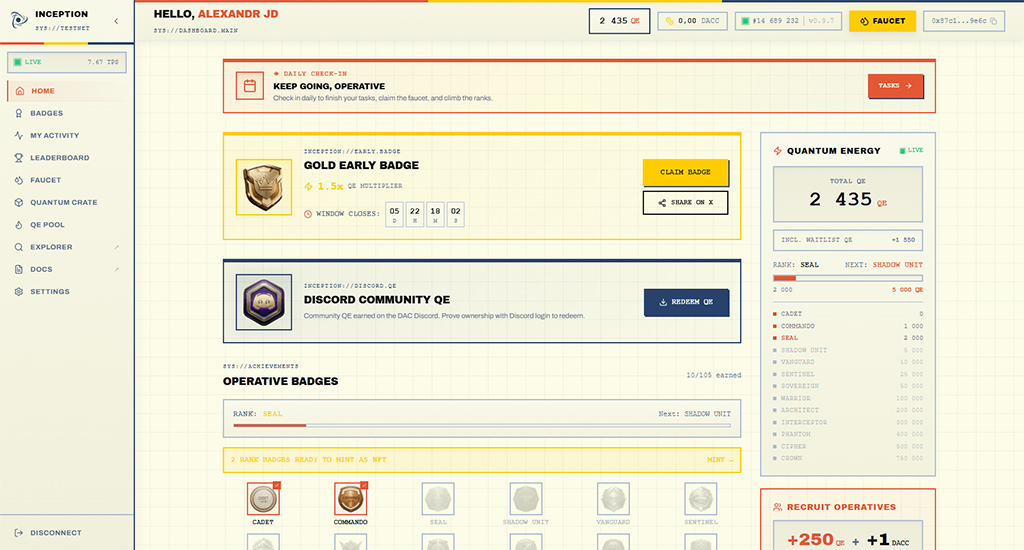Redeem Discord community QE

[686, 302]
